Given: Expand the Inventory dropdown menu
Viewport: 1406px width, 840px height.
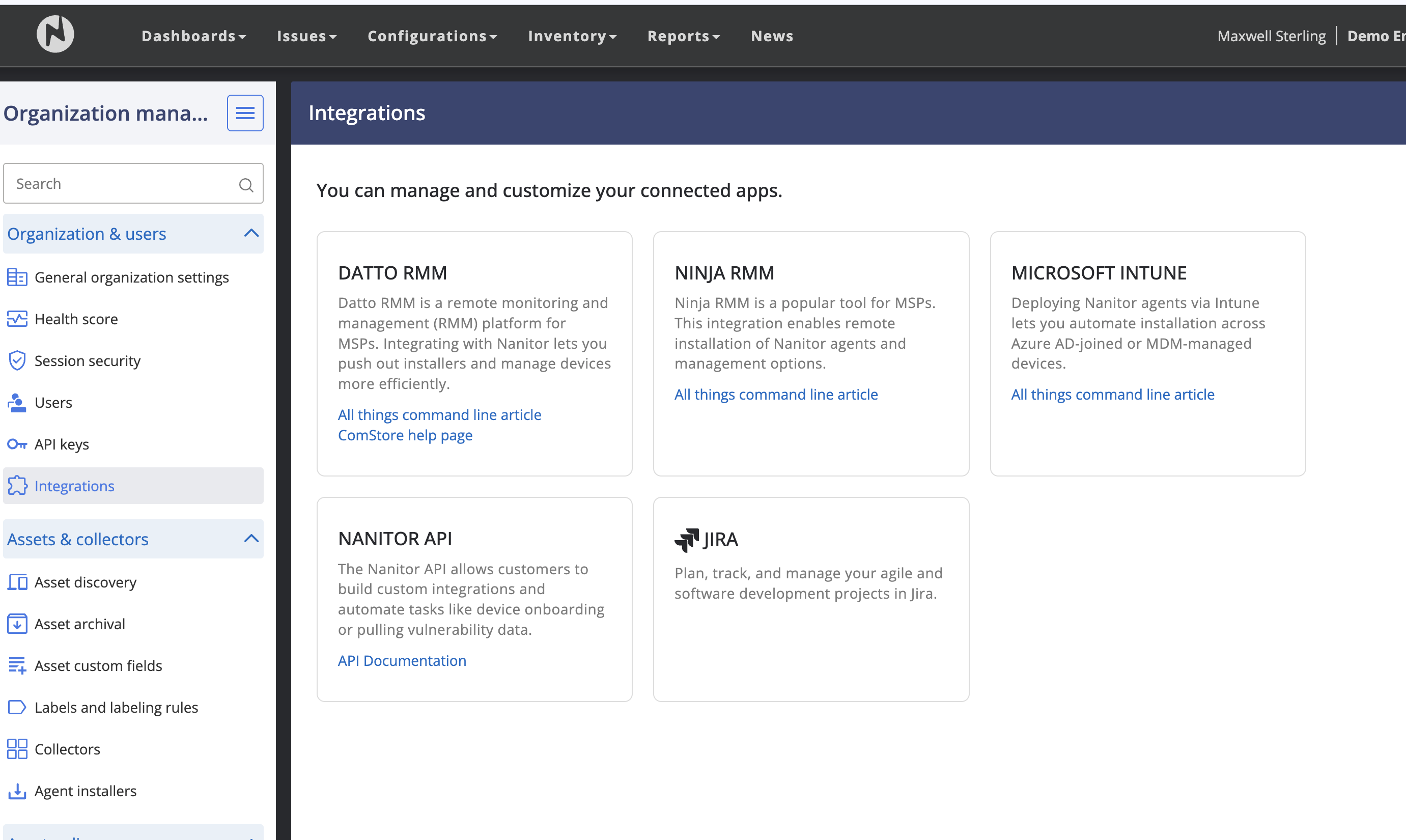Looking at the screenshot, I should coord(572,36).
